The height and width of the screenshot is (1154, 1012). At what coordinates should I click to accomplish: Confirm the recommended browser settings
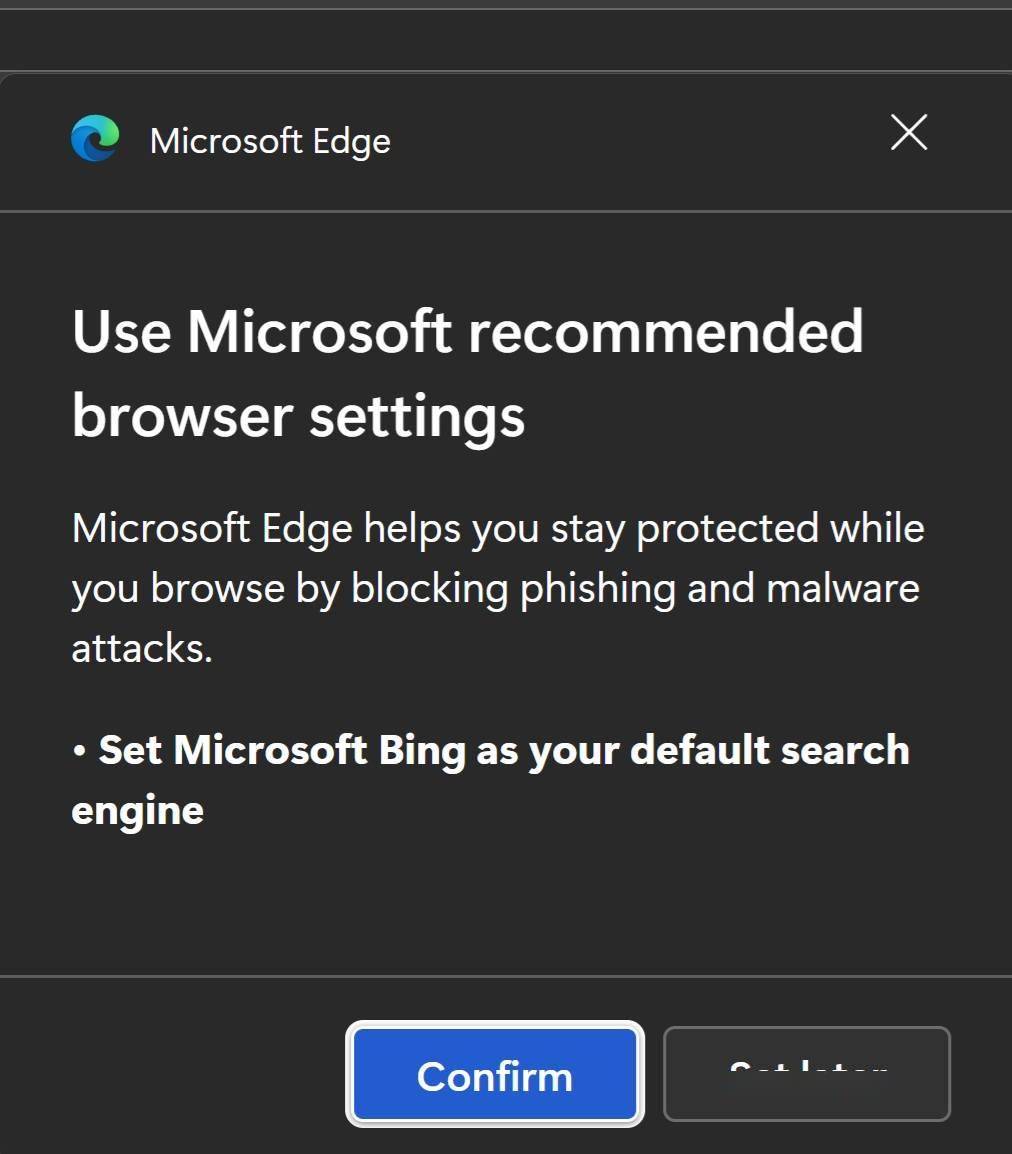(495, 1074)
